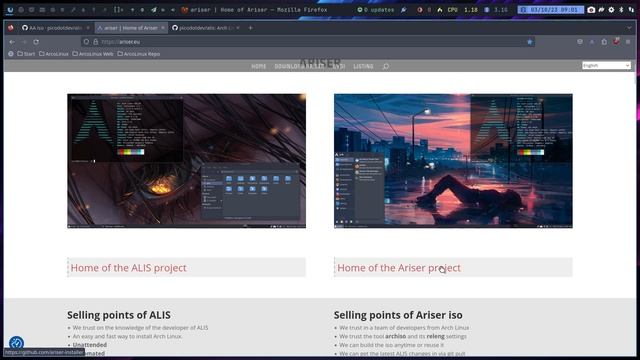Bookmark this page with the star icon
The height and width of the screenshot is (360, 640).
point(530,42)
